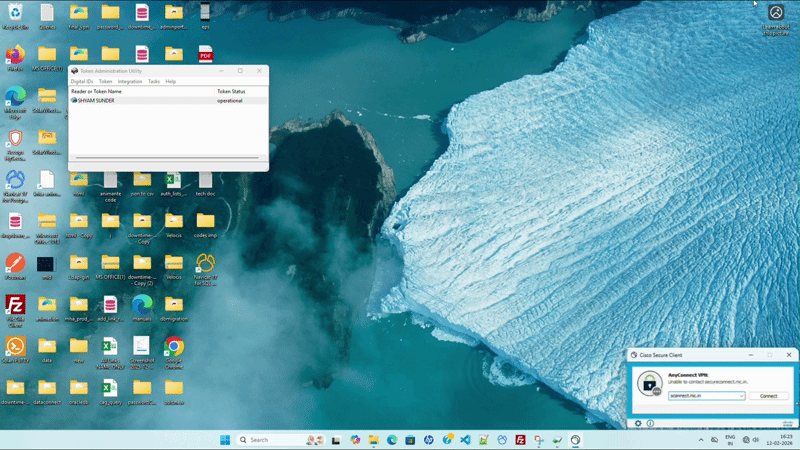Select the Postman desktop shortcut

click(15, 263)
